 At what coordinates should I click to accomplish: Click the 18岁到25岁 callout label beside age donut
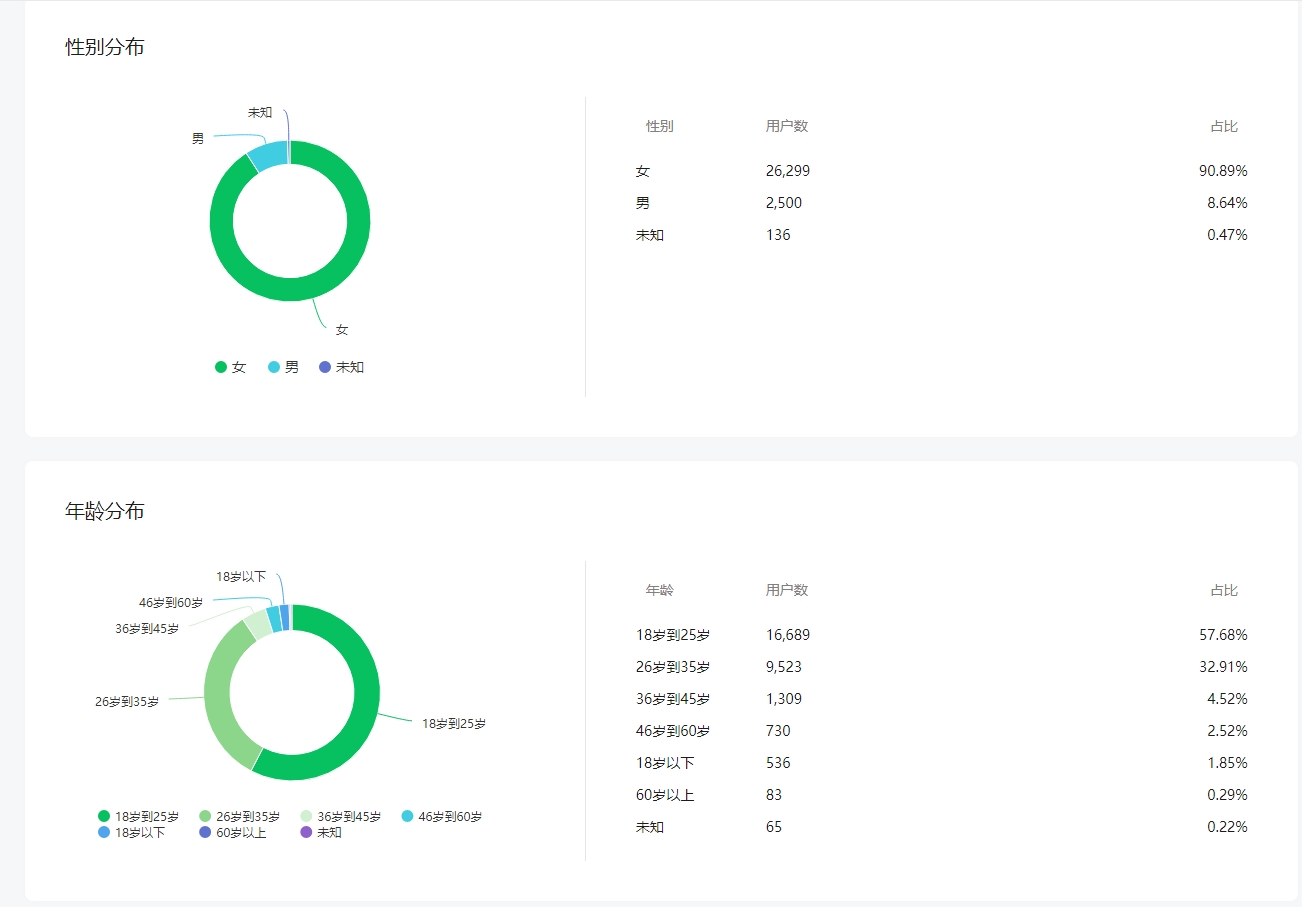point(454,723)
